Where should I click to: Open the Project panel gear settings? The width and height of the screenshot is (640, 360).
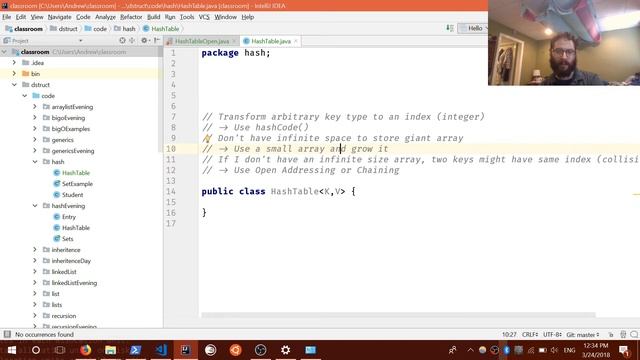coord(144,40)
